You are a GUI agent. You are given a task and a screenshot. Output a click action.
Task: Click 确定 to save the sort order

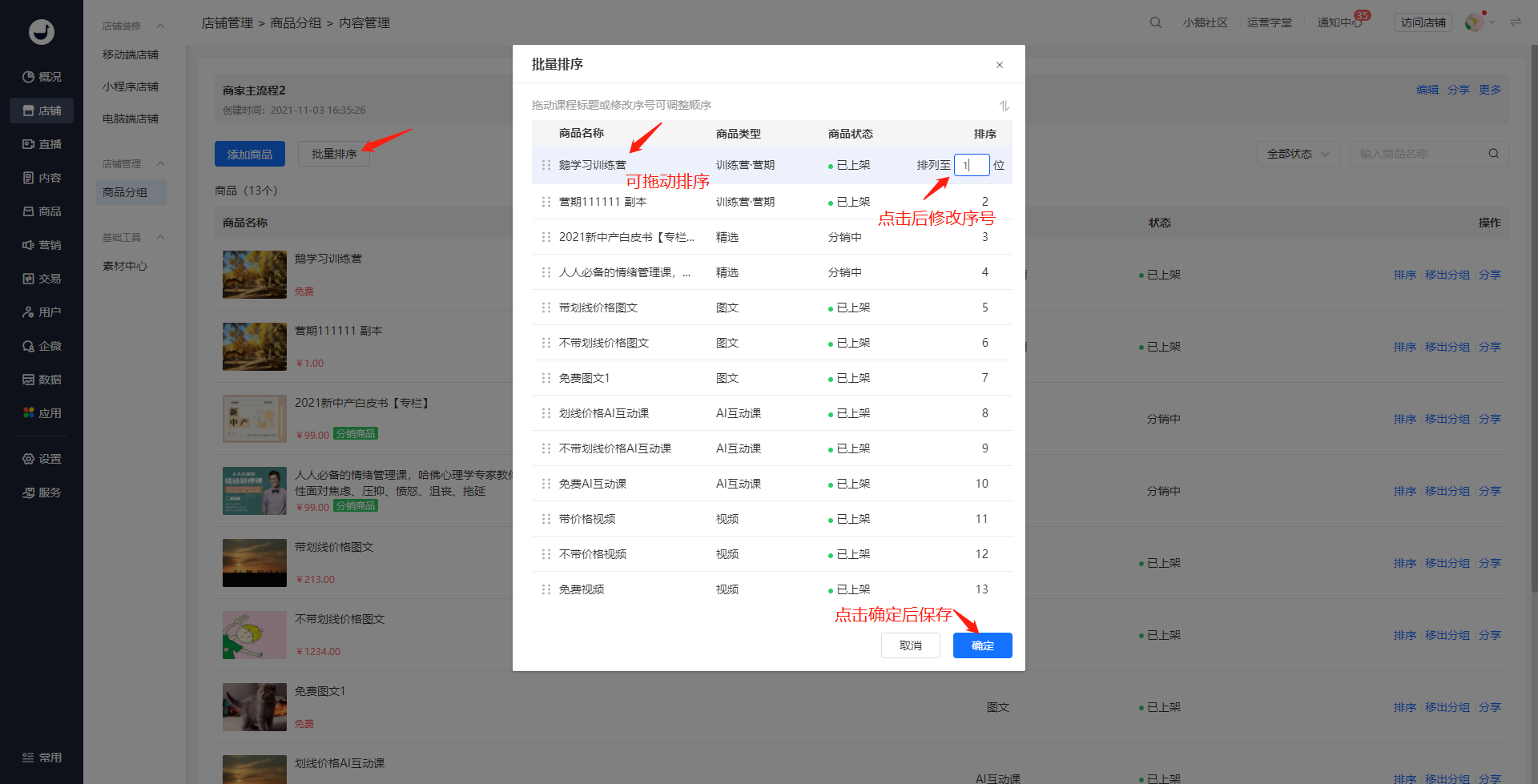coord(983,645)
